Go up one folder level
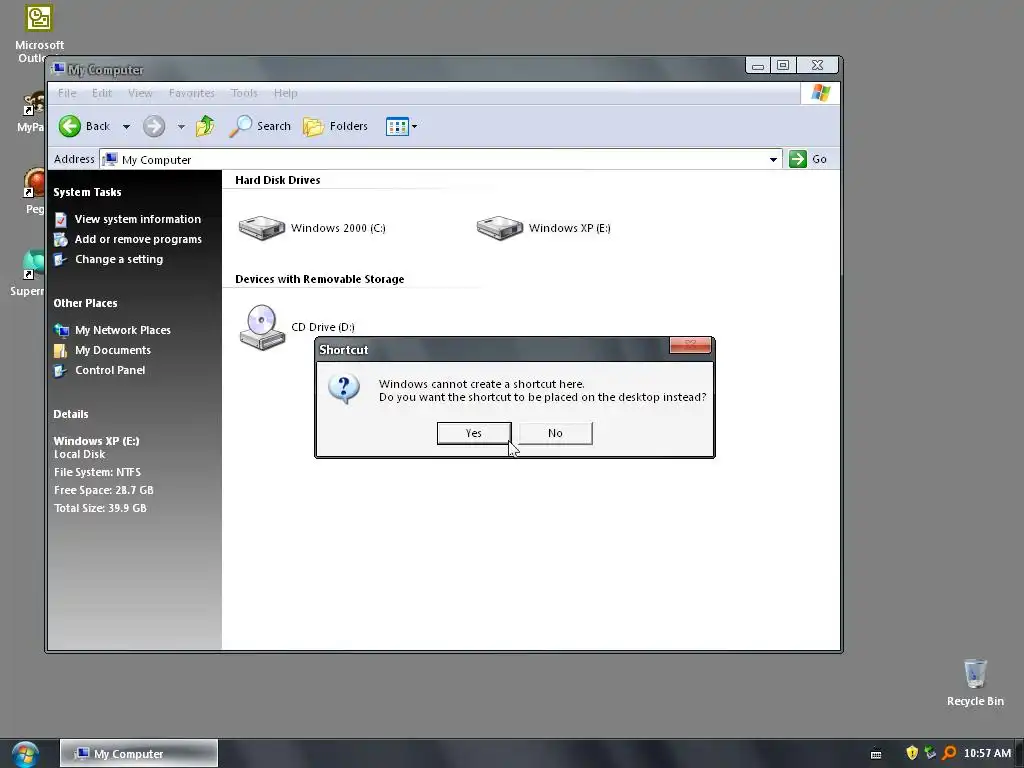Screen dimensions: 1024x768 (x=205, y=126)
